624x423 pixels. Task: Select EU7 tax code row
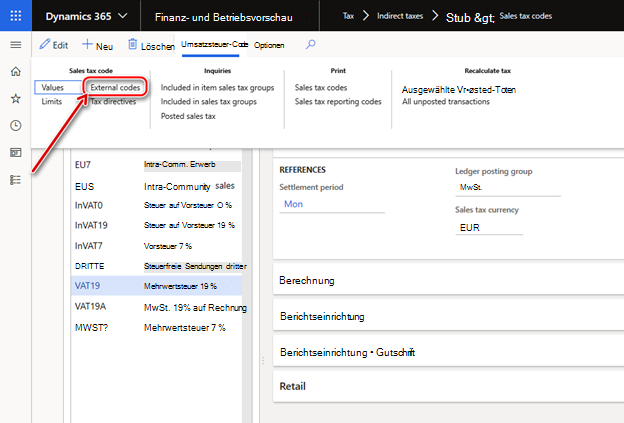pyautogui.click(x=157, y=165)
